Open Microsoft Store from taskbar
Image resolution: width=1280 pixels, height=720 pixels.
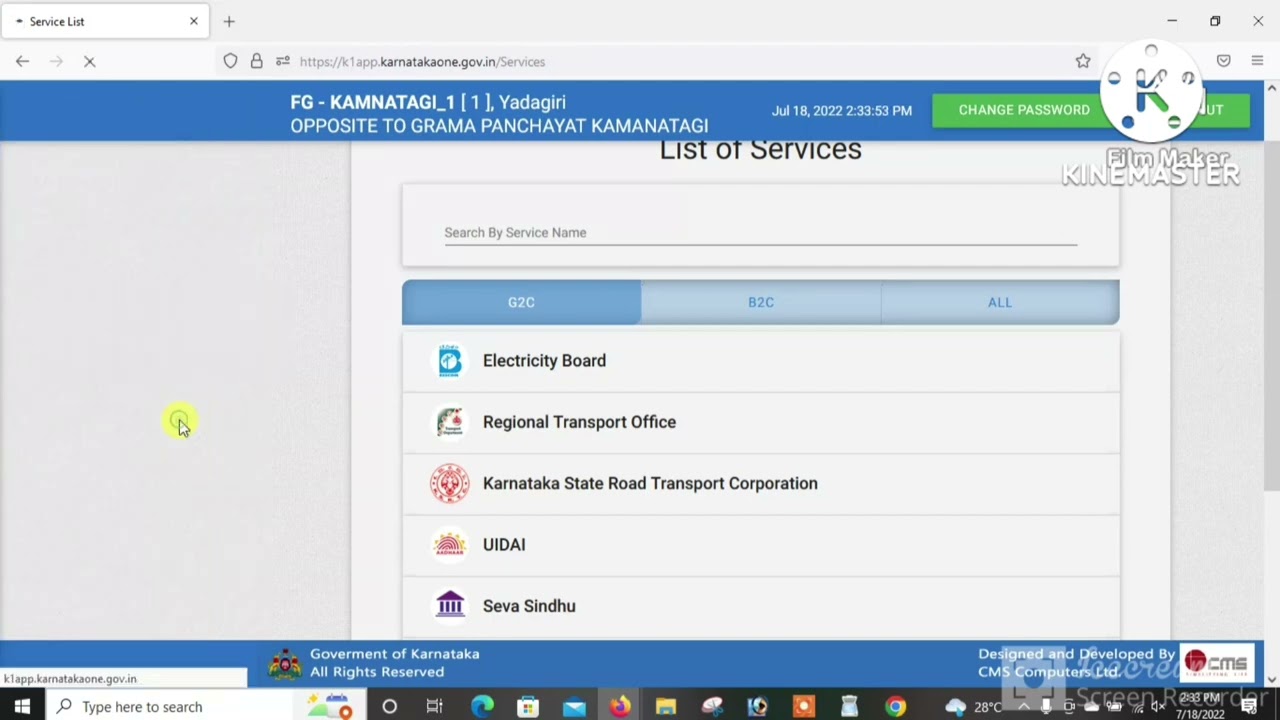[528, 706]
